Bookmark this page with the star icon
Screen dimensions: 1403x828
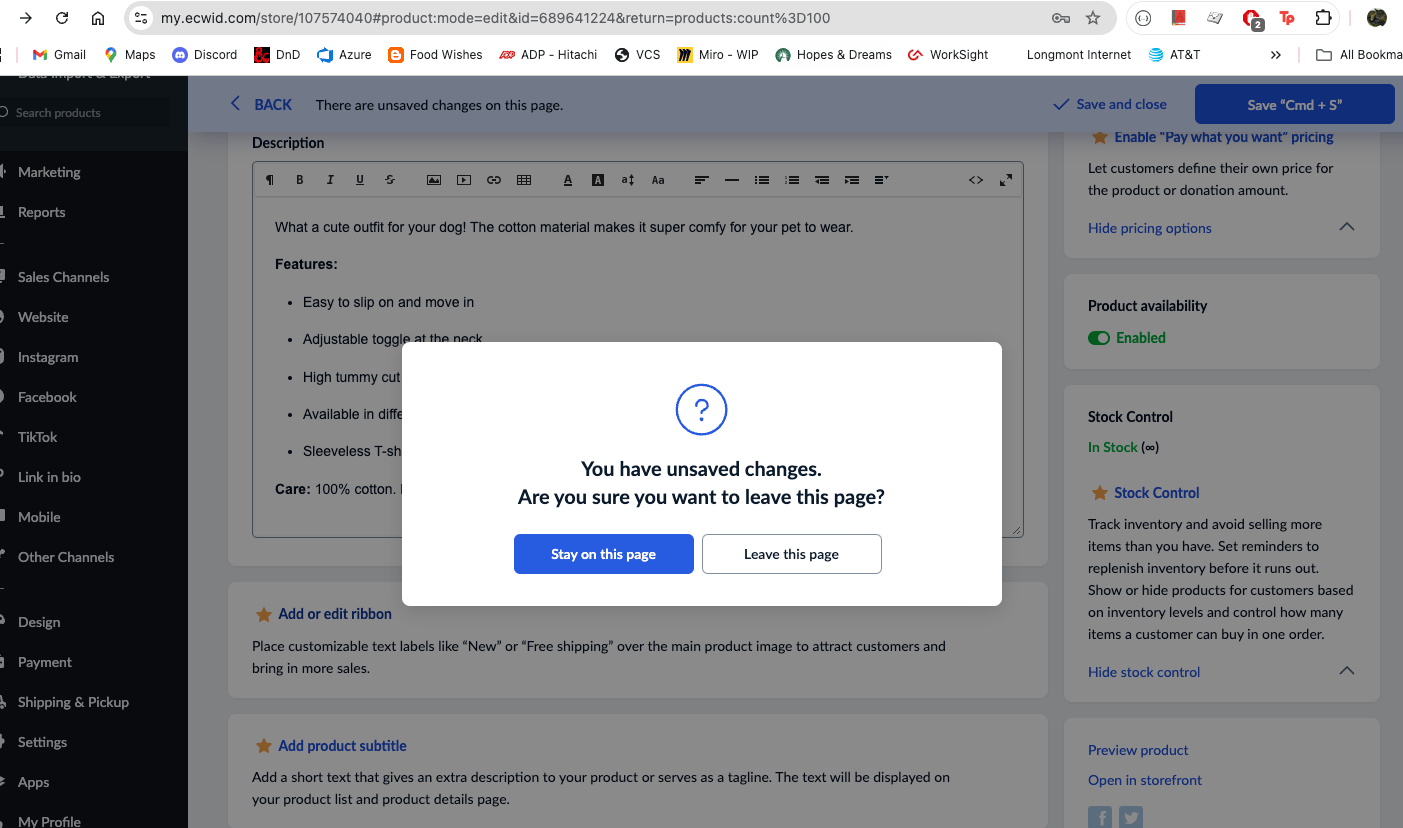pyautogui.click(x=1093, y=18)
